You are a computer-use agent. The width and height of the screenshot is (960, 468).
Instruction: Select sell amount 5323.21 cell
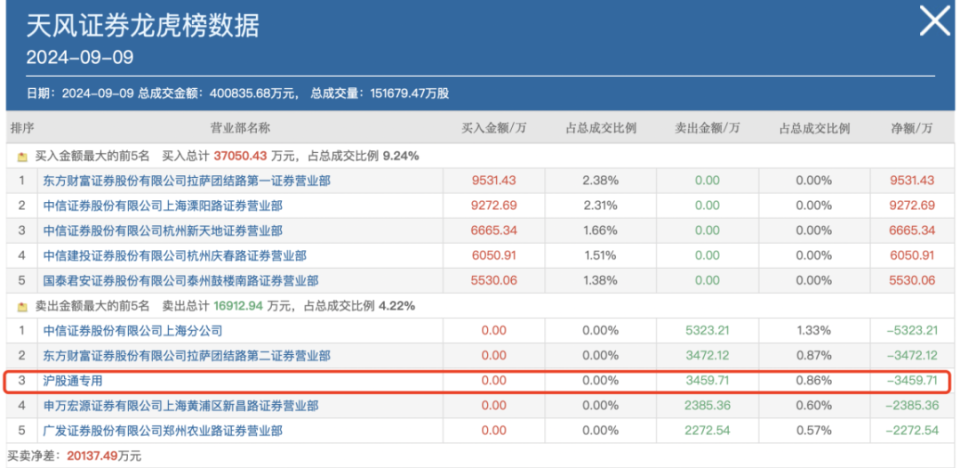[707, 331]
